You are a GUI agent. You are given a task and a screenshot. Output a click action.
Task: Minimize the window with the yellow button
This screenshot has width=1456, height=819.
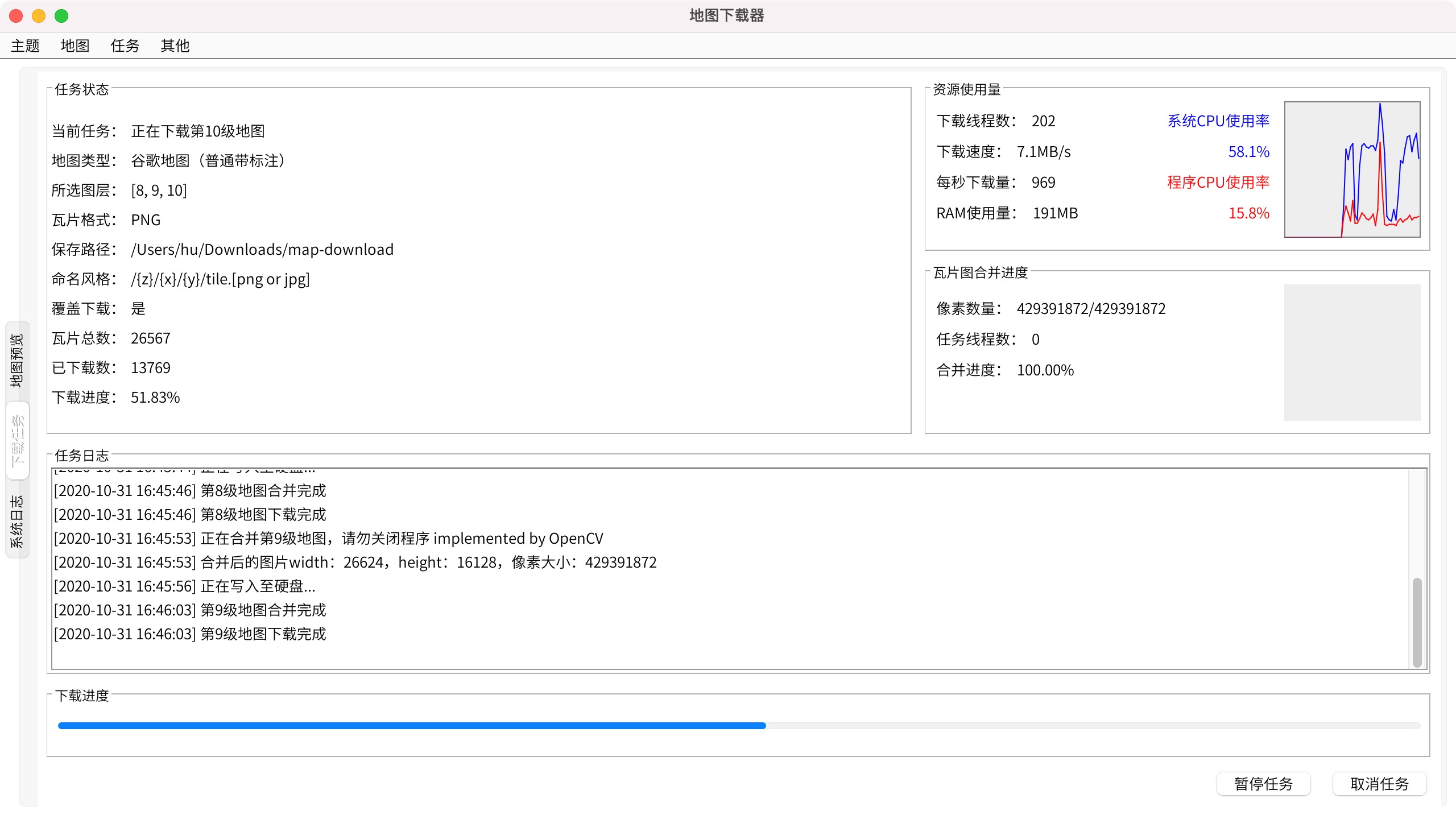tap(39, 16)
